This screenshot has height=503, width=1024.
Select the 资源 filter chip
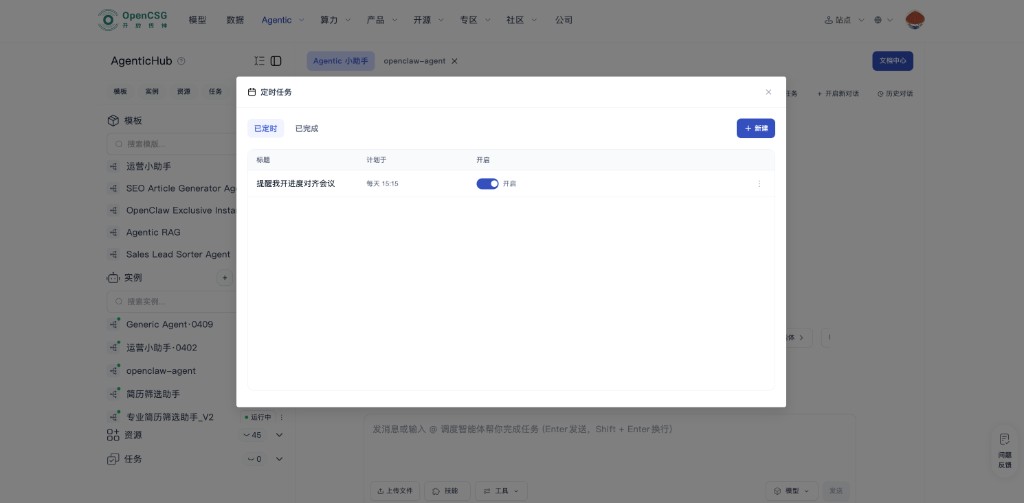pos(184,91)
